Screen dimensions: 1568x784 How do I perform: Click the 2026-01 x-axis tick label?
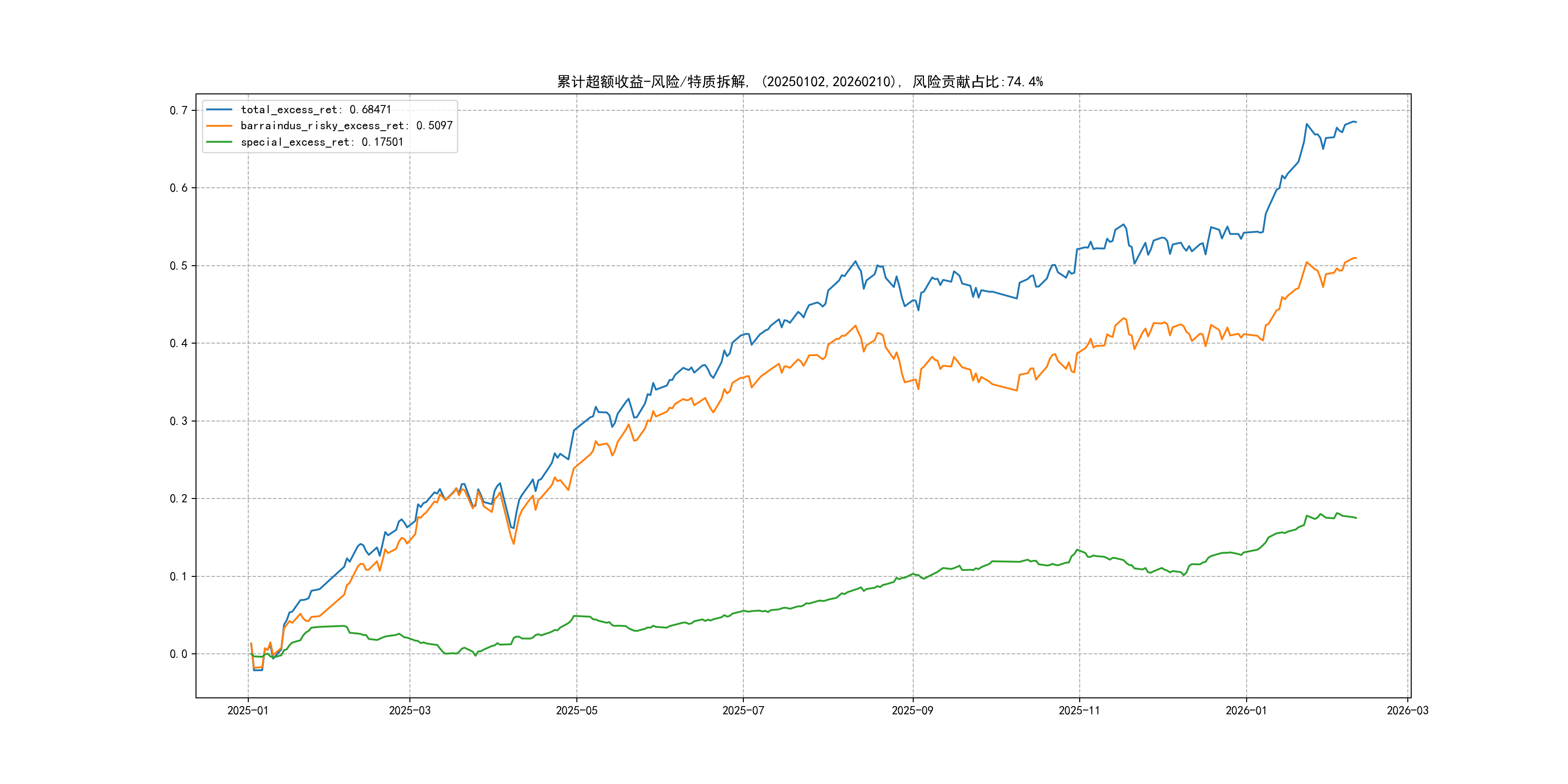(1246, 710)
